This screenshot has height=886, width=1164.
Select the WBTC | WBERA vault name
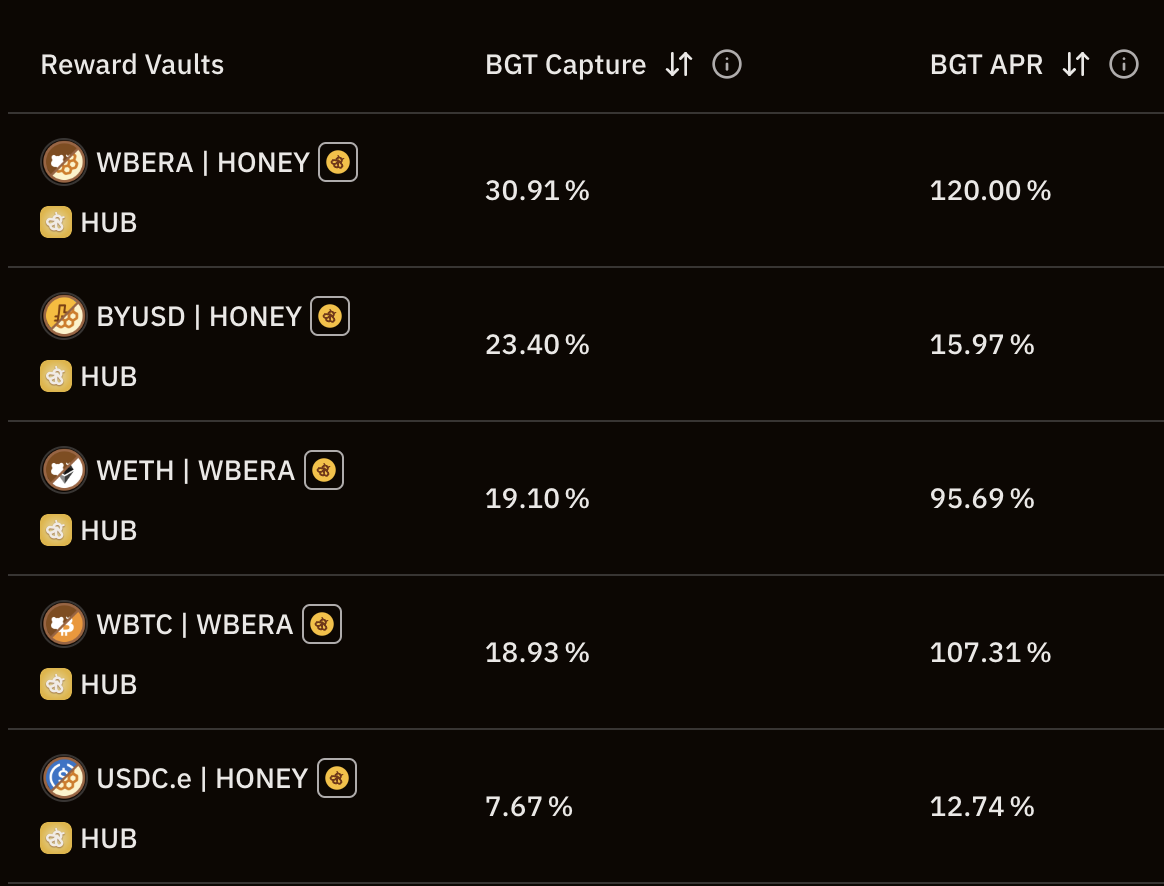point(195,625)
